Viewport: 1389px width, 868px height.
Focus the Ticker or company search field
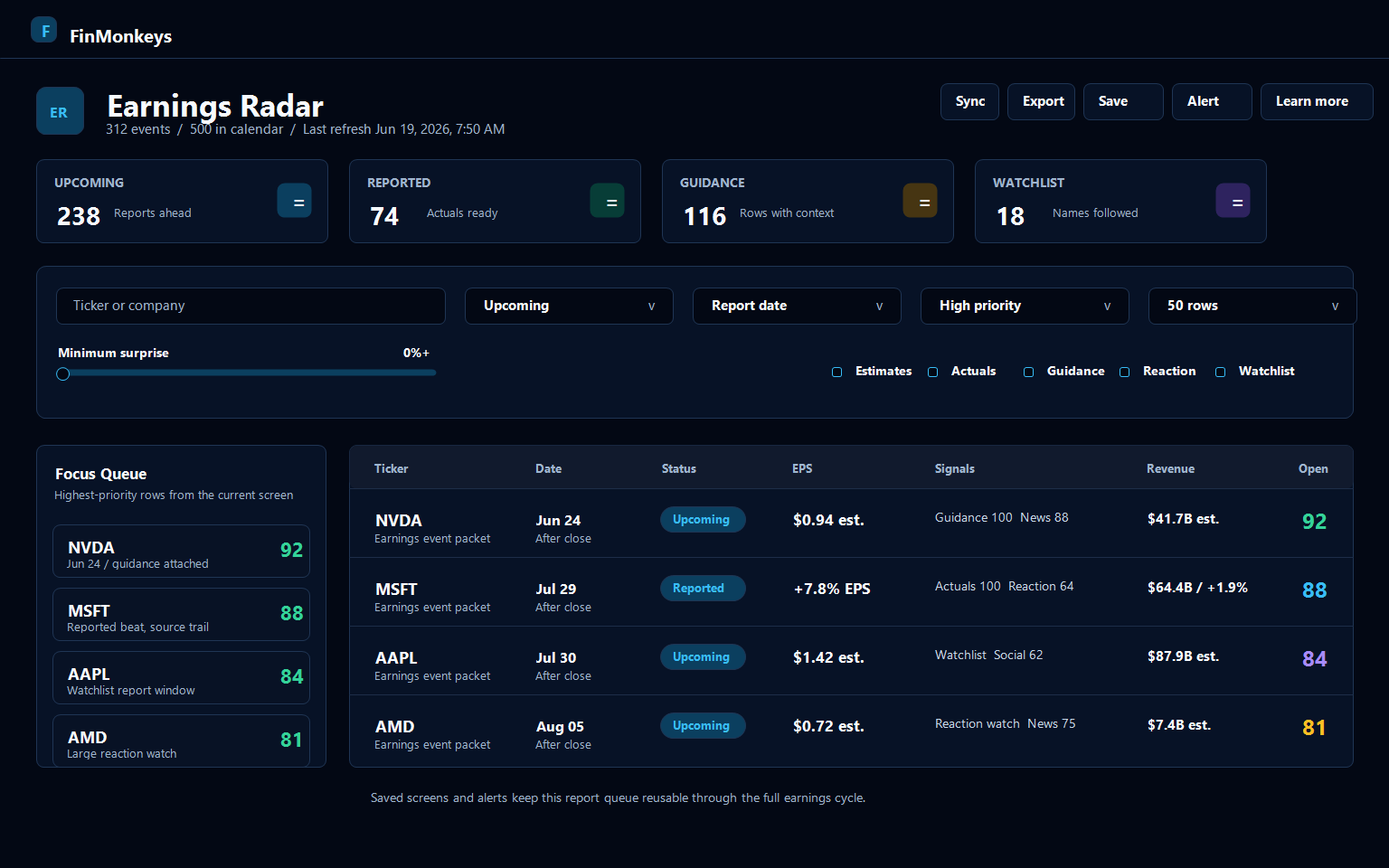tap(250, 306)
